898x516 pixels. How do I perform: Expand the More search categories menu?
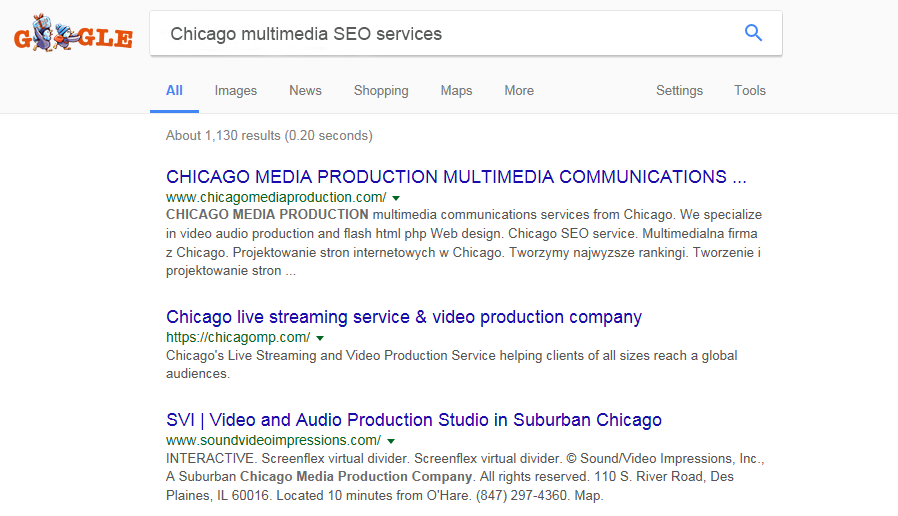coord(519,91)
